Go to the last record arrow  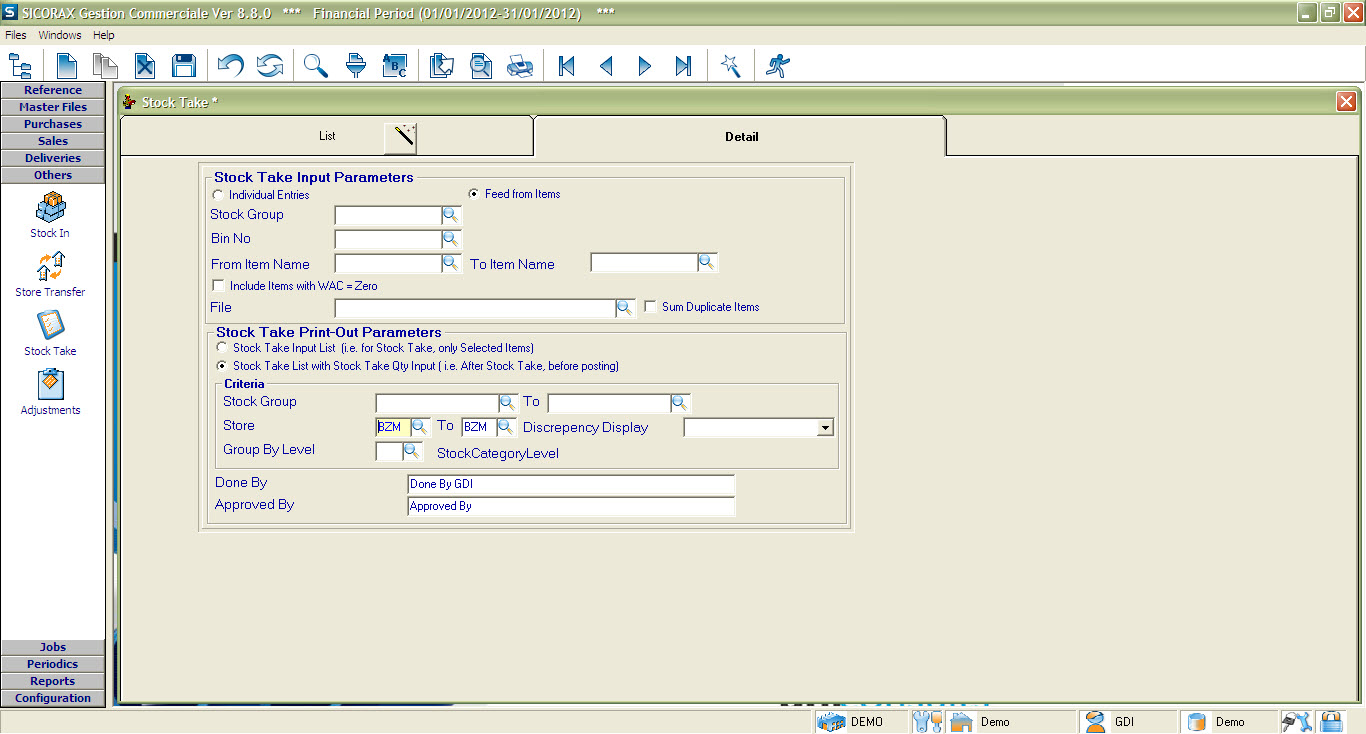[683, 66]
